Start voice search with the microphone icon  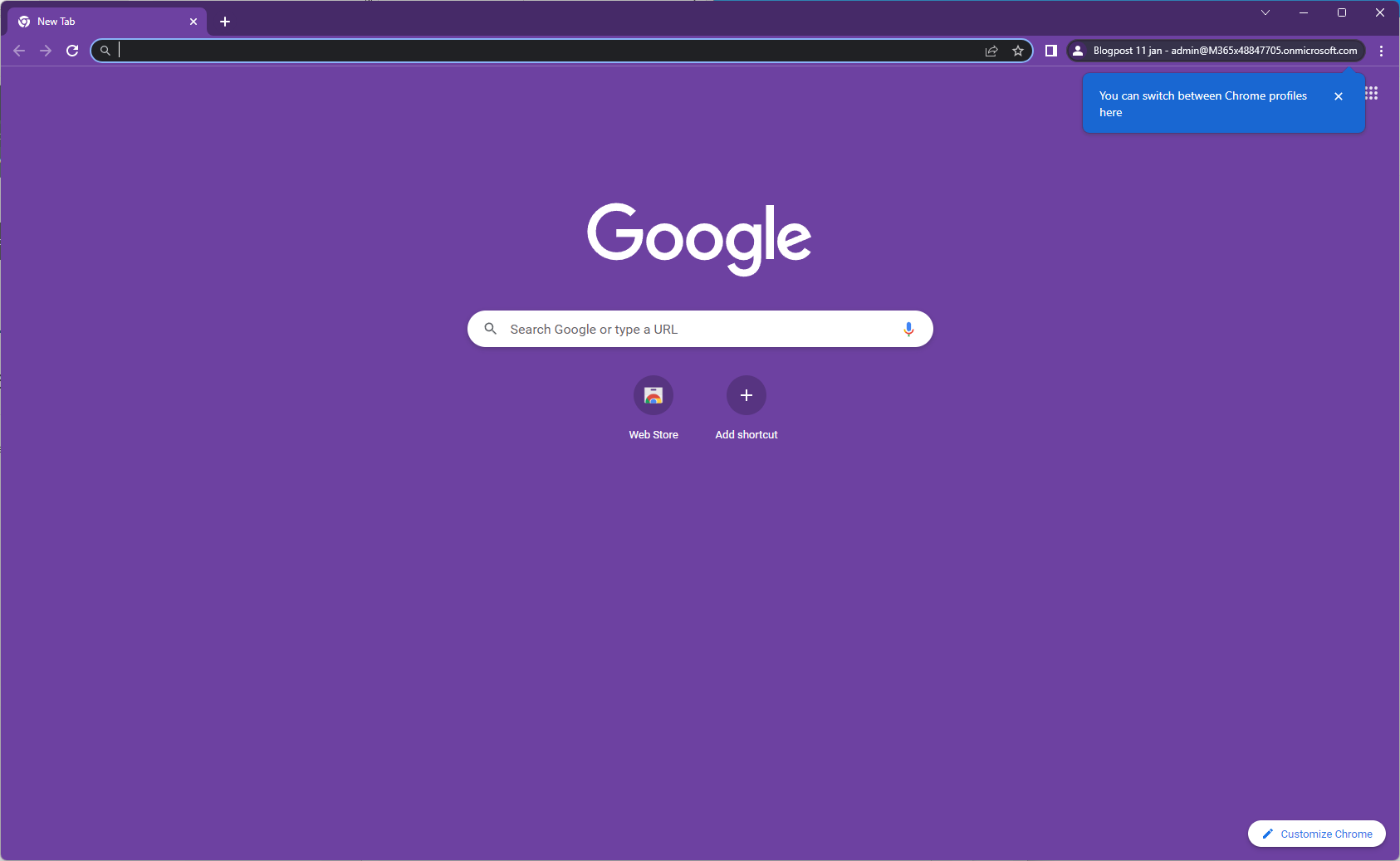(908, 329)
